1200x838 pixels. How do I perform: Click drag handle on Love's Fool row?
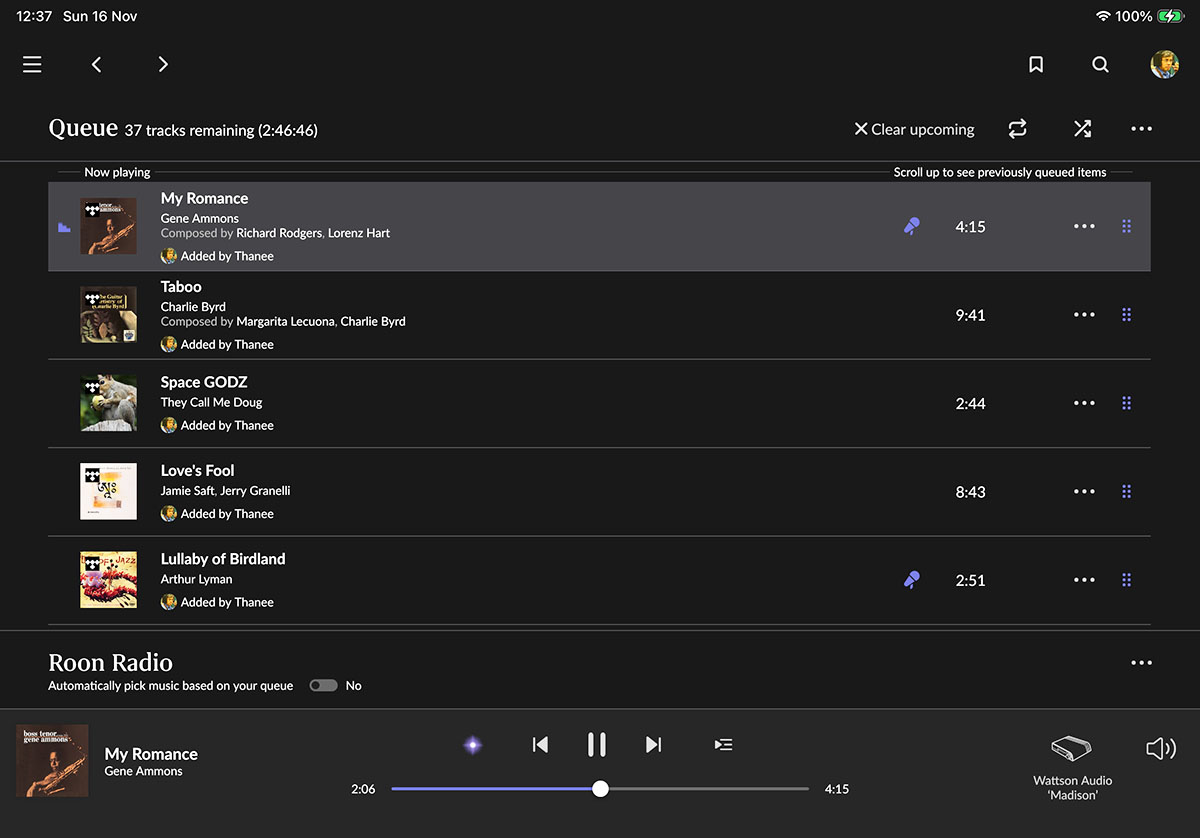[1127, 491]
